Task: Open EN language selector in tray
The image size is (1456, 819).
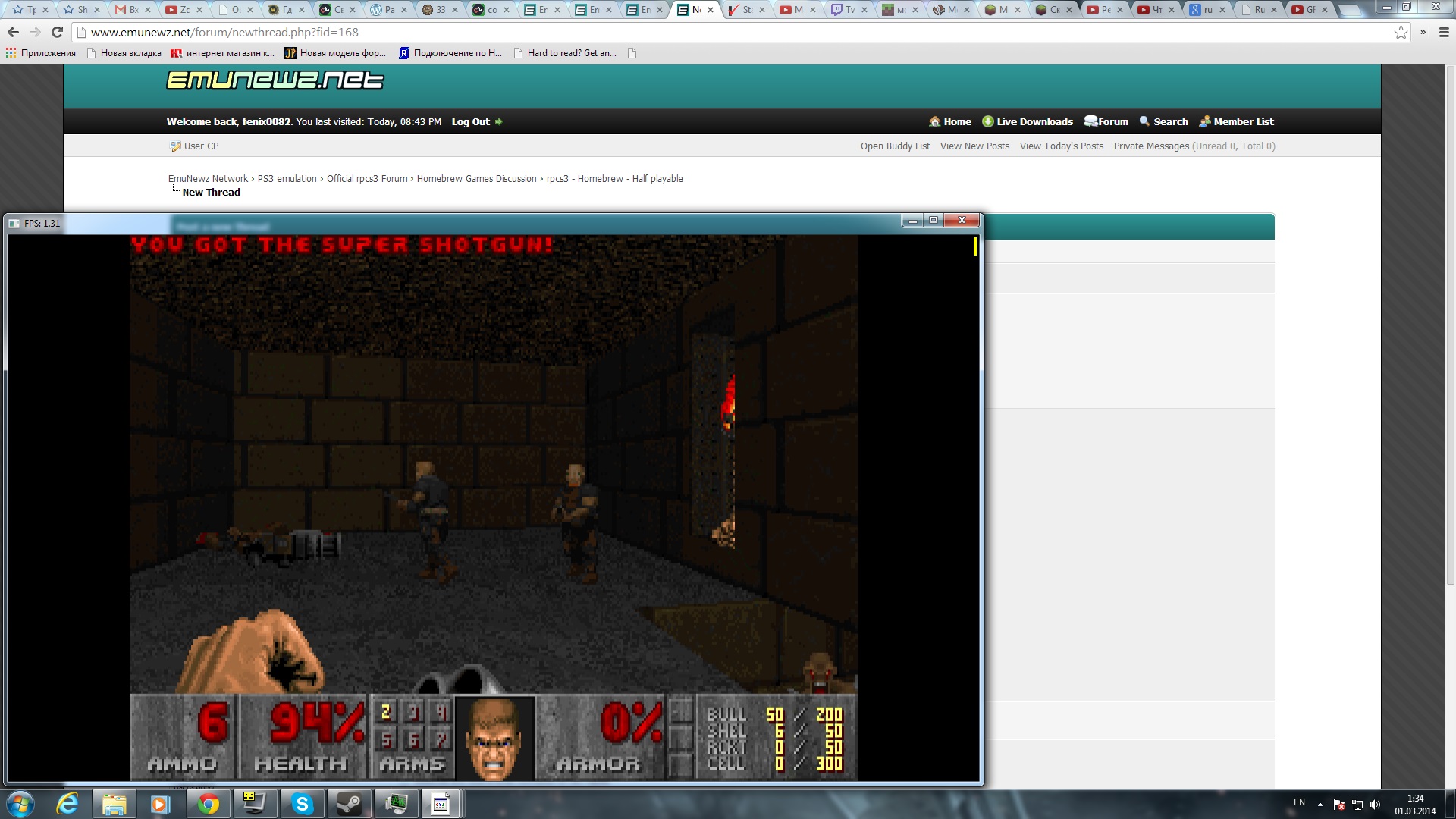Action: [x=1299, y=802]
